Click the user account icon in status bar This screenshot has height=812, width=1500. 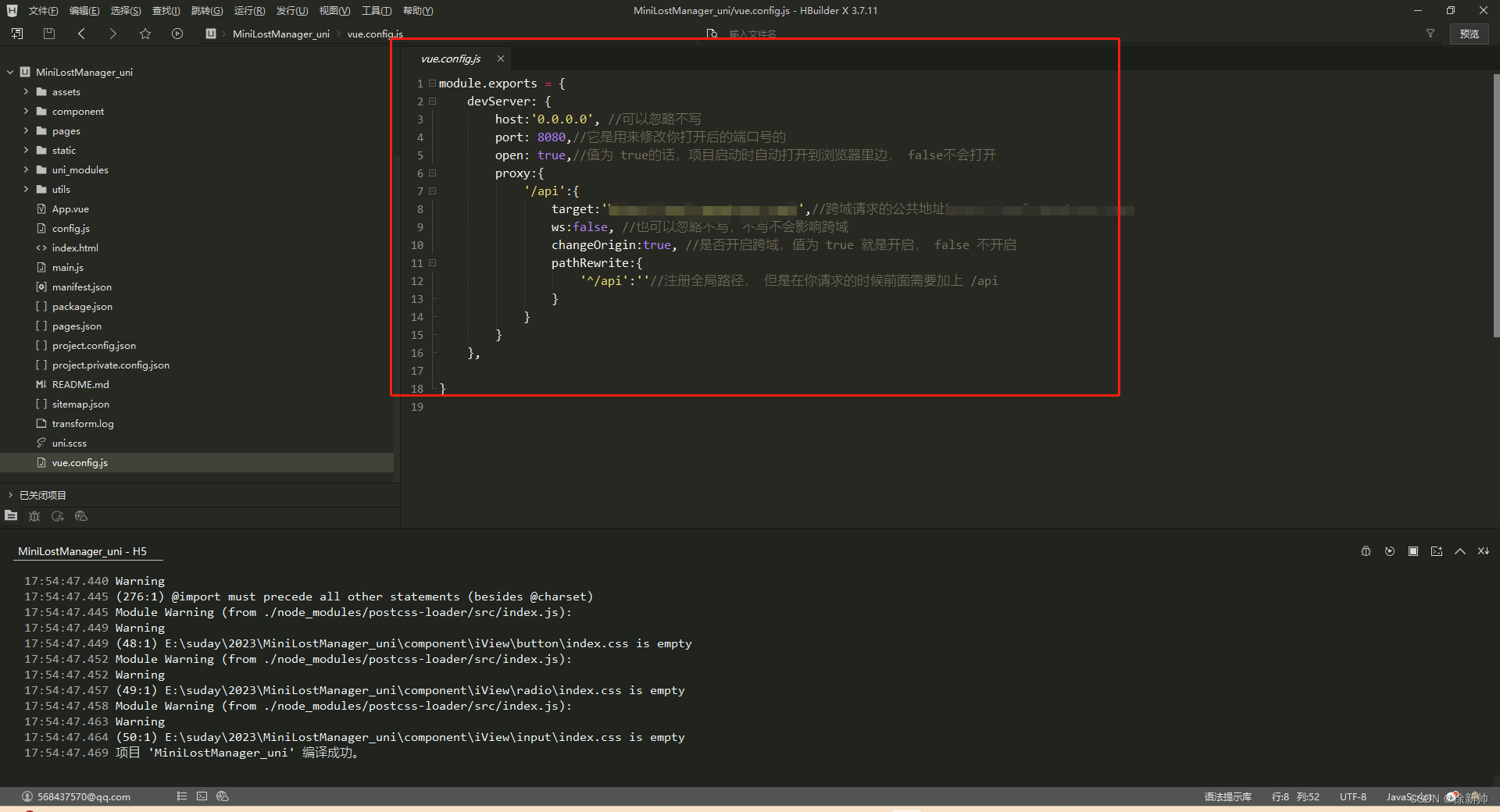(27, 796)
